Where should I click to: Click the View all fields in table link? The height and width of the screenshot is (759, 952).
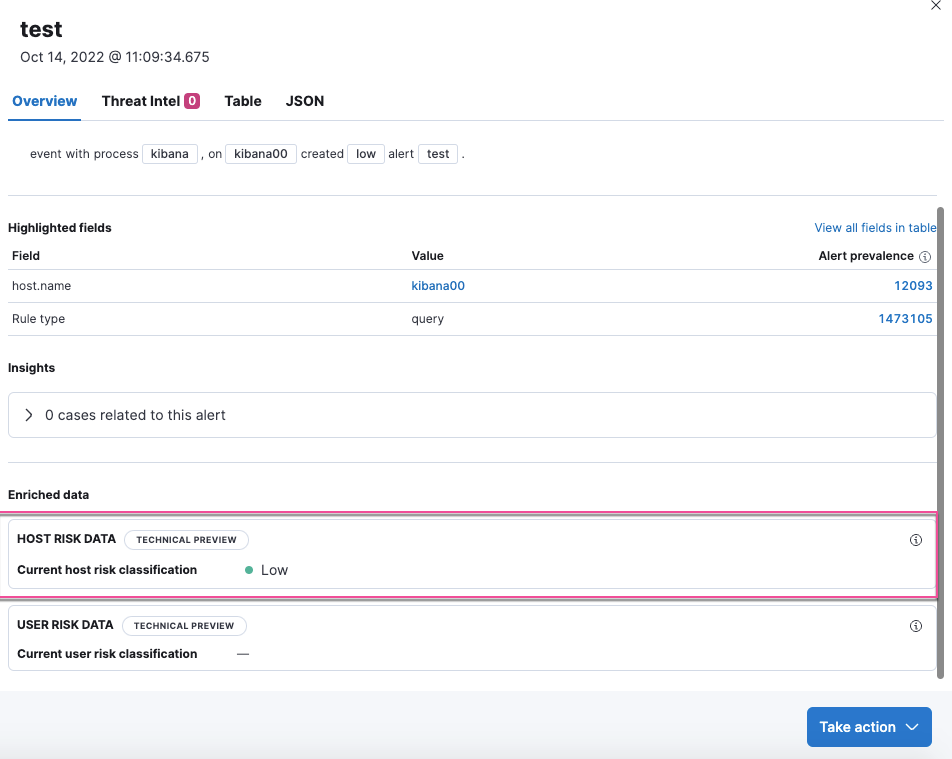coord(875,228)
